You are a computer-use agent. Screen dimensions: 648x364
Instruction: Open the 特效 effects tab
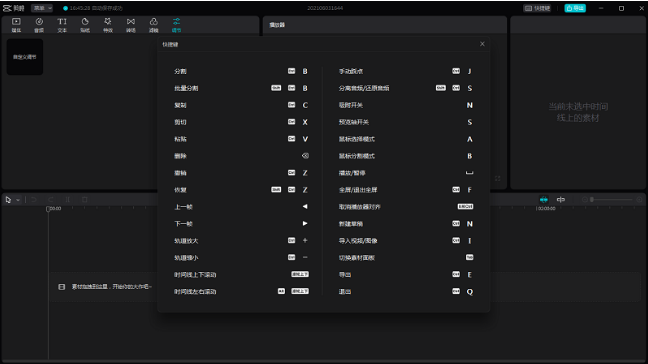pos(108,25)
